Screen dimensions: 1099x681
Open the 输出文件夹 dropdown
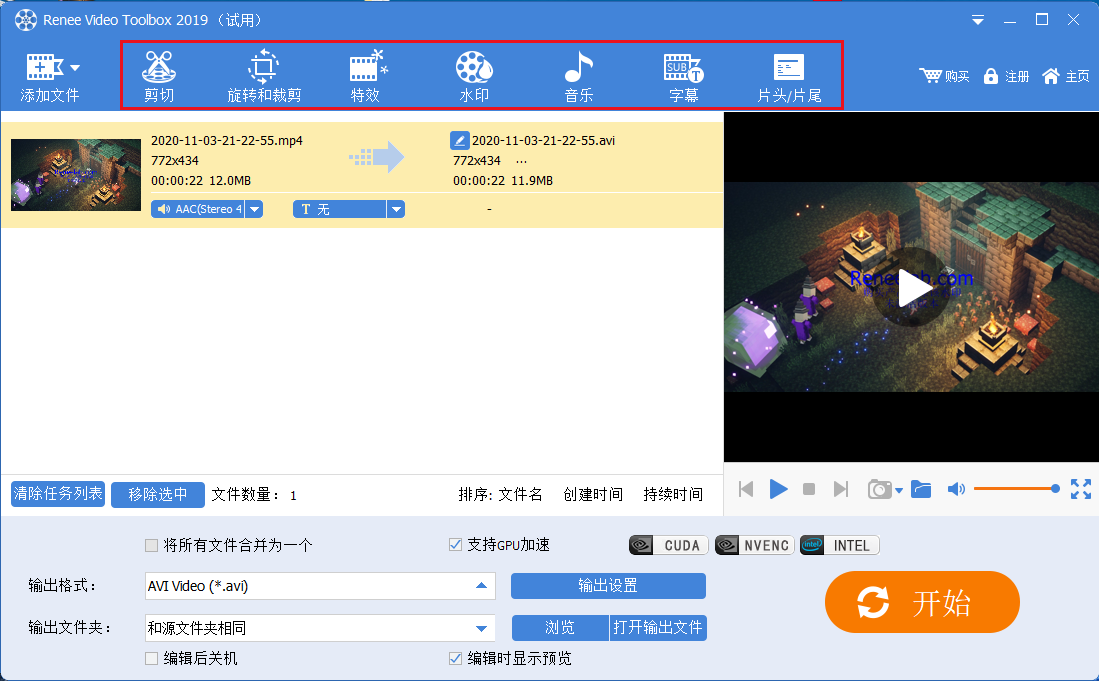[x=320, y=628]
